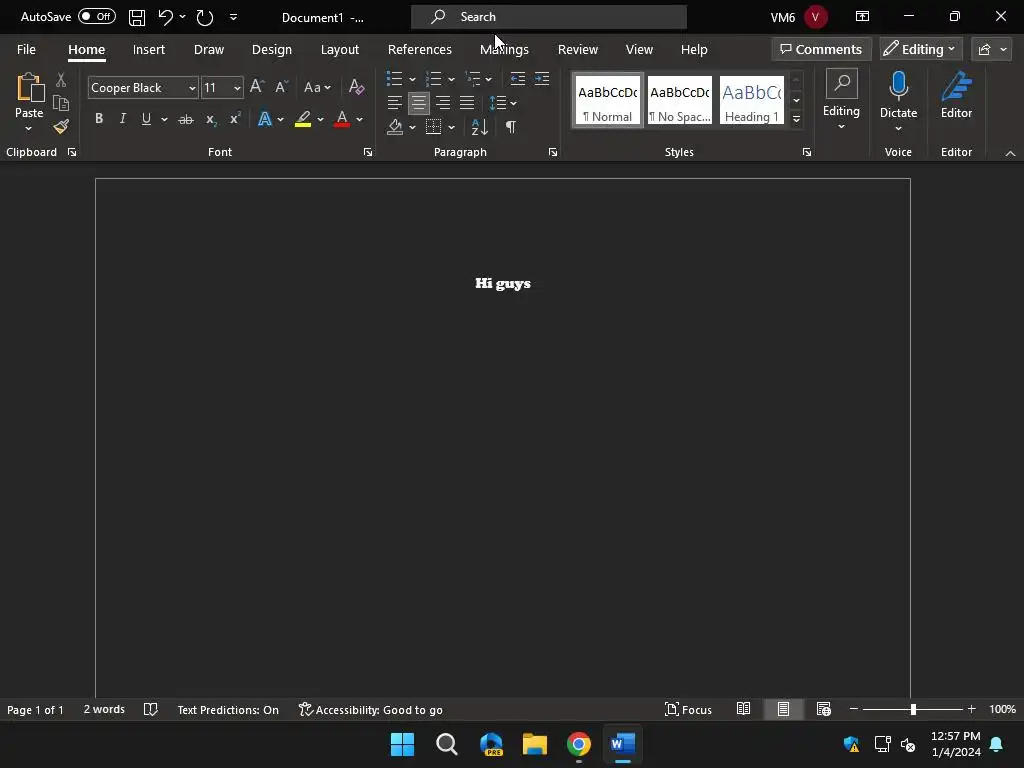Screen dimensions: 1024x768
Task: Apply No Spacing style
Action: (x=680, y=100)
